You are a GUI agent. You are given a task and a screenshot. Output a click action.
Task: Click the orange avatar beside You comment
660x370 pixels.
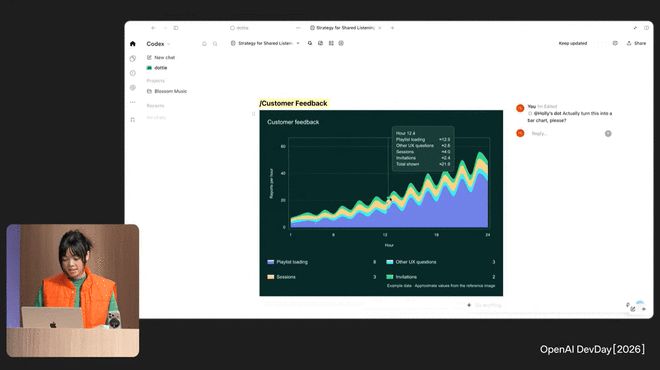pyautogui.click(x=520, y=108)
